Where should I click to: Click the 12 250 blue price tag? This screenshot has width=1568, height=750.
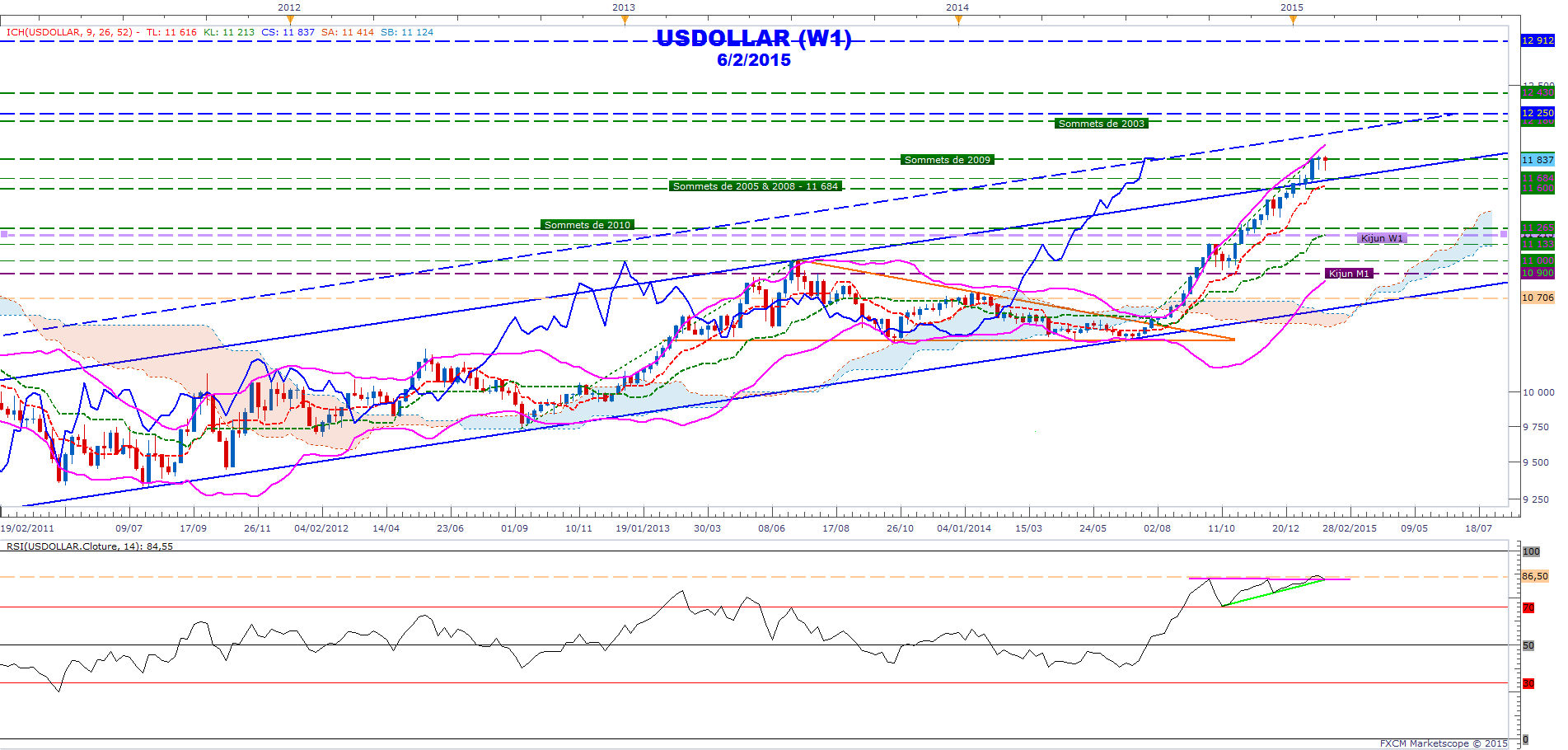pyautogui.click(x=1537, y=113)
